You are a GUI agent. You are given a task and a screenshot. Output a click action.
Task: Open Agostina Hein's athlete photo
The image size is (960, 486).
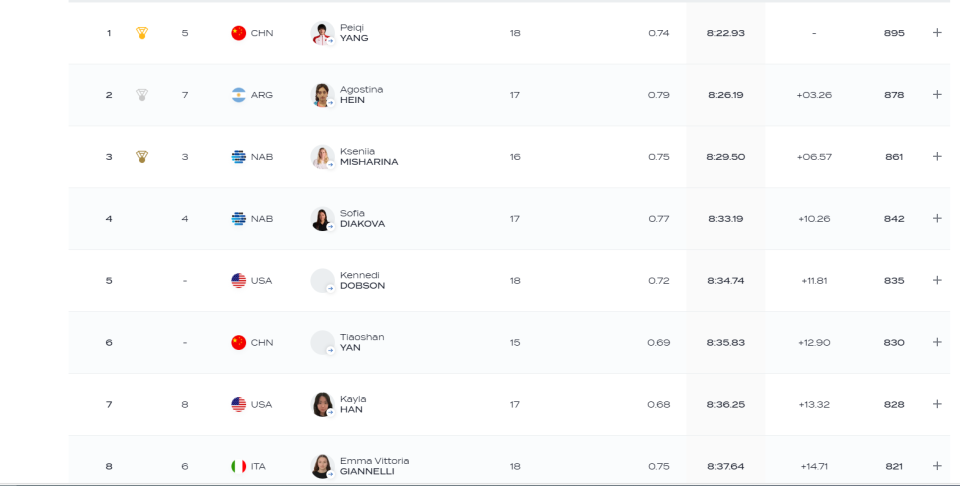click(x=322, y=95)
